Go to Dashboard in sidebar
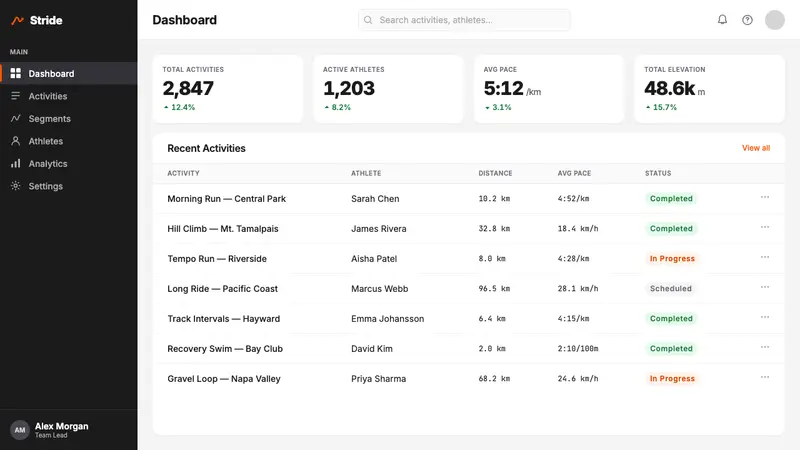The height and width of the screenshot is (450, 800). tap(68, 73)
